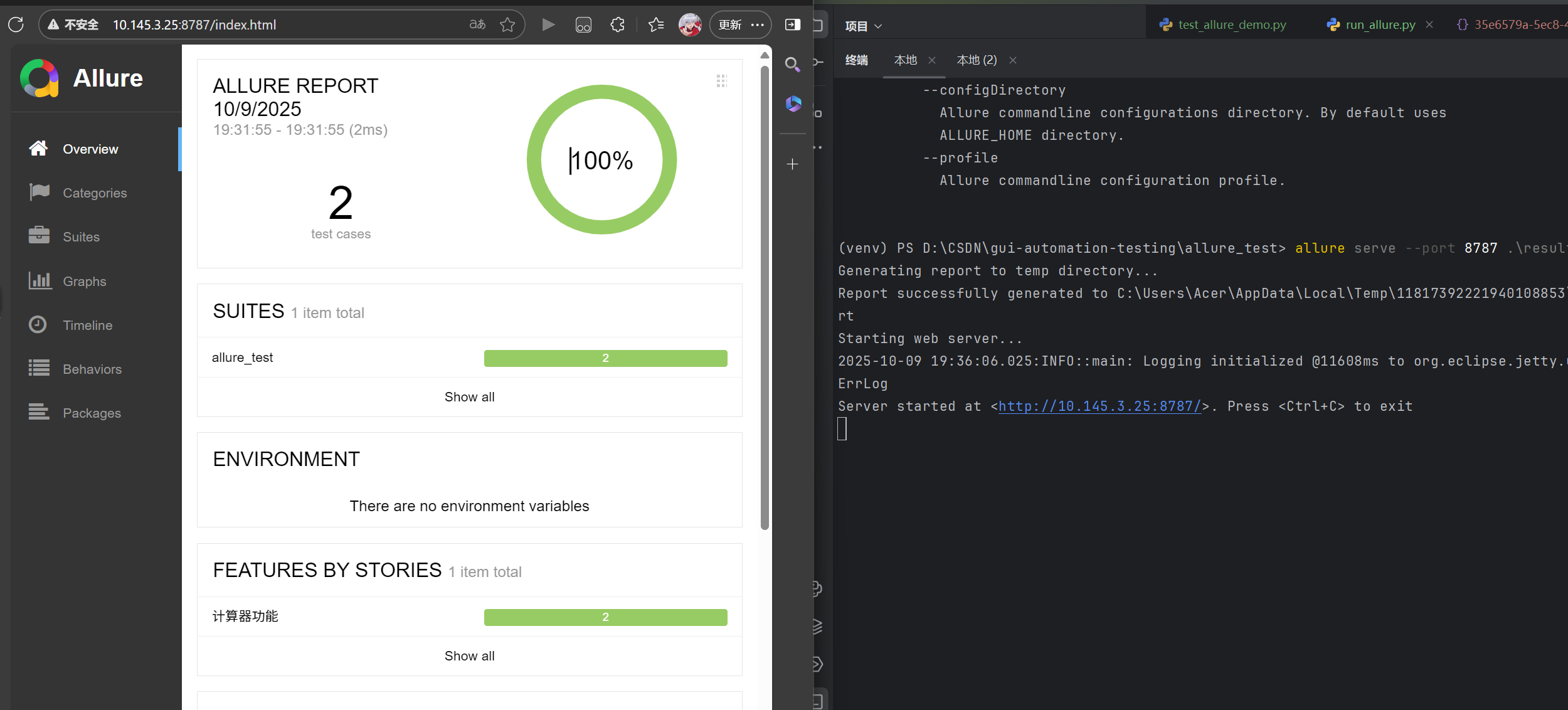Toggle the browser split sidebar button
The image size is (1568, 710).
pos(793,24)
